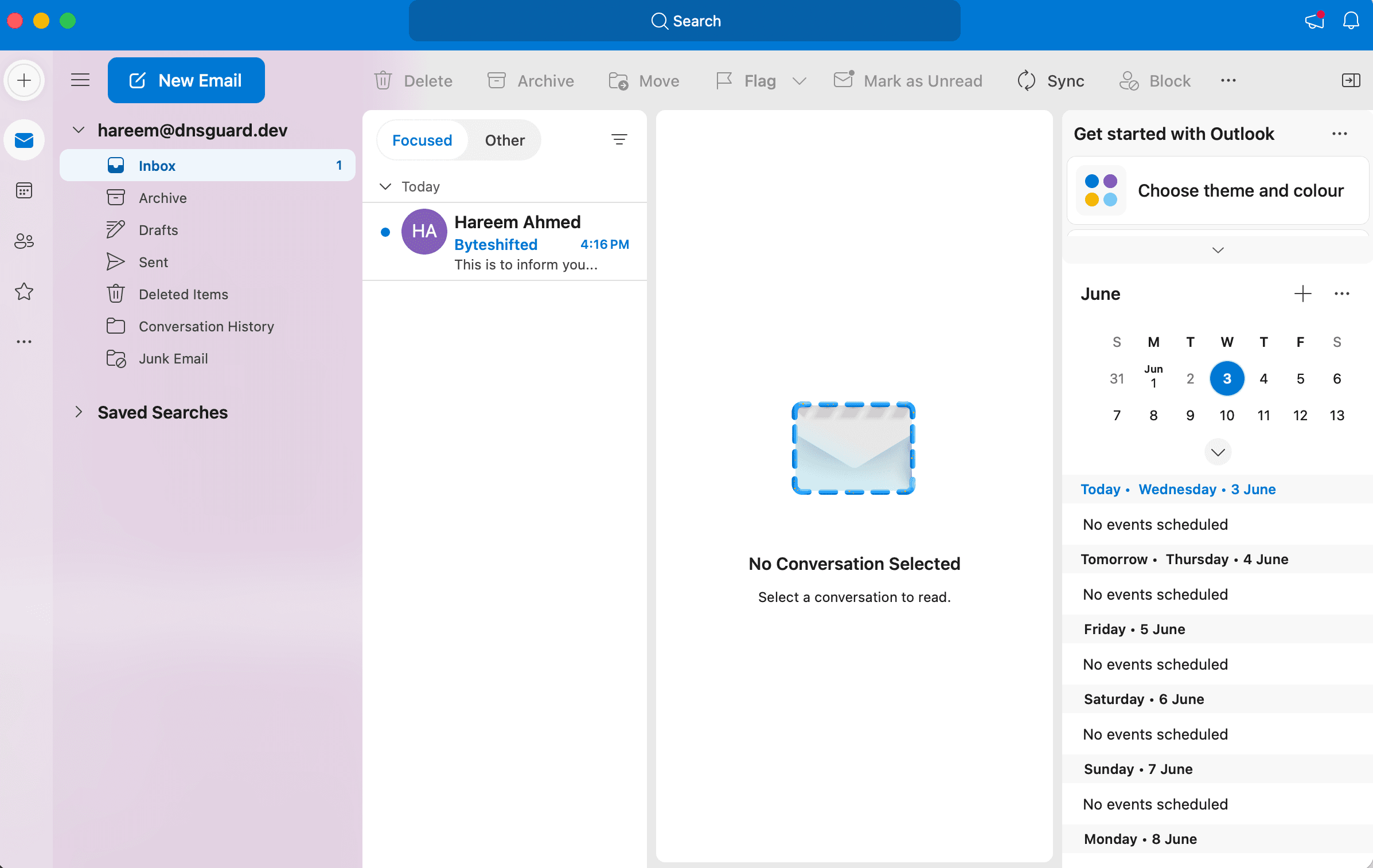The height and width of the screenshot is (868, 1373).
Task: Click the round plus button in sidebar
Action: [24, 80]
